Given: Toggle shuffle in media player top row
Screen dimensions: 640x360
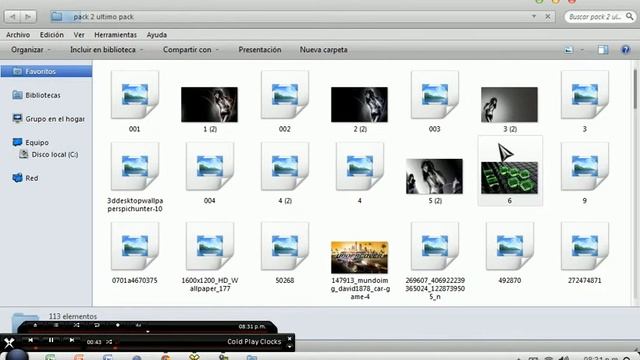Looking at the screenshot, I should pos(77,325).
